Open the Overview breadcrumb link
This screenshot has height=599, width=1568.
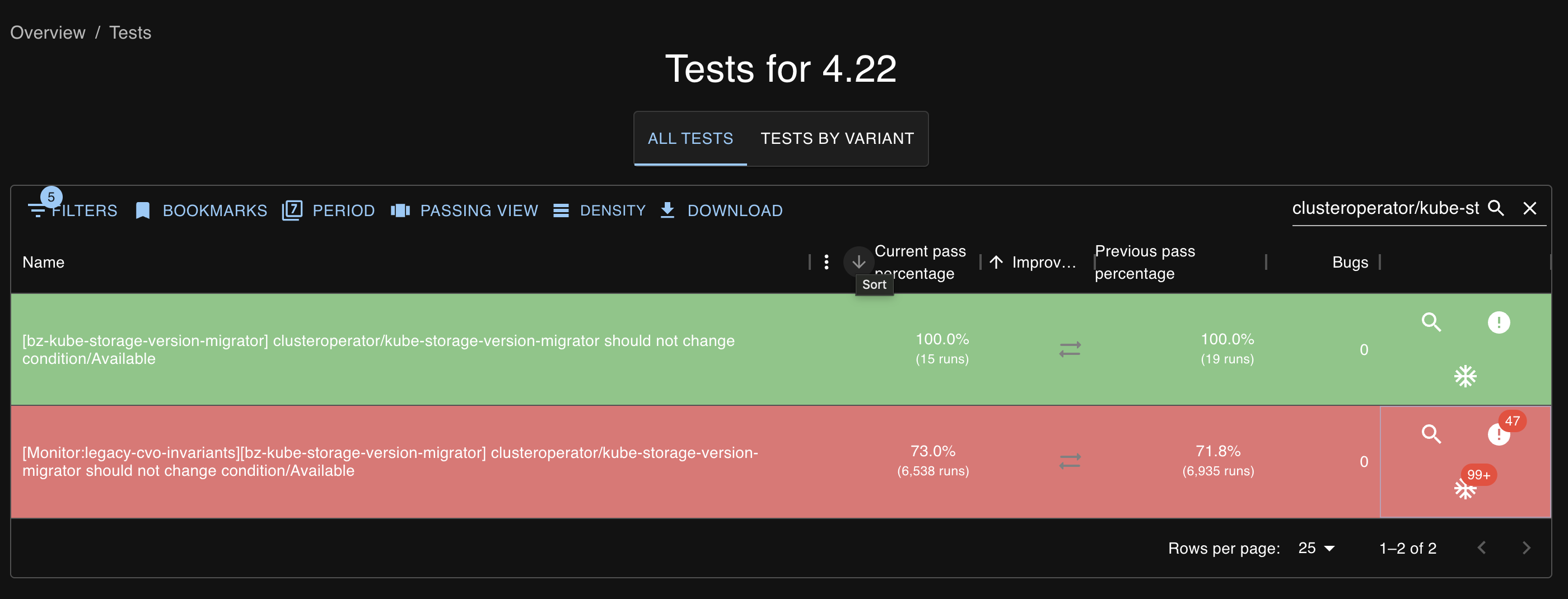48,32
